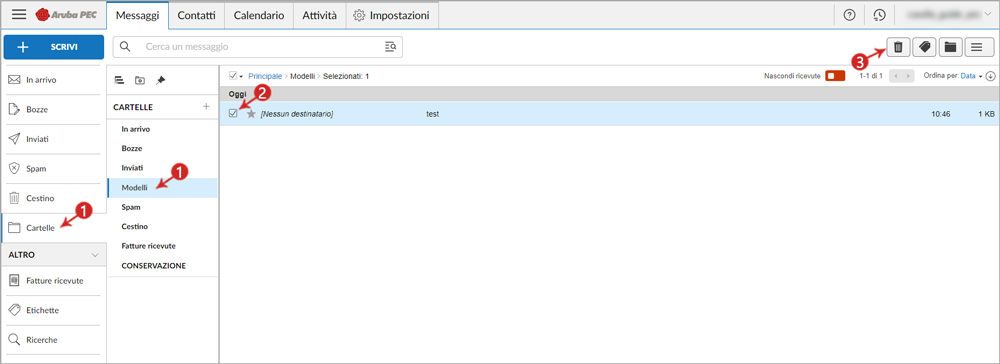The height and width of the screenshot is (364, 1000).
Task: Click the pin icon above folders
Action: (161, 80)
